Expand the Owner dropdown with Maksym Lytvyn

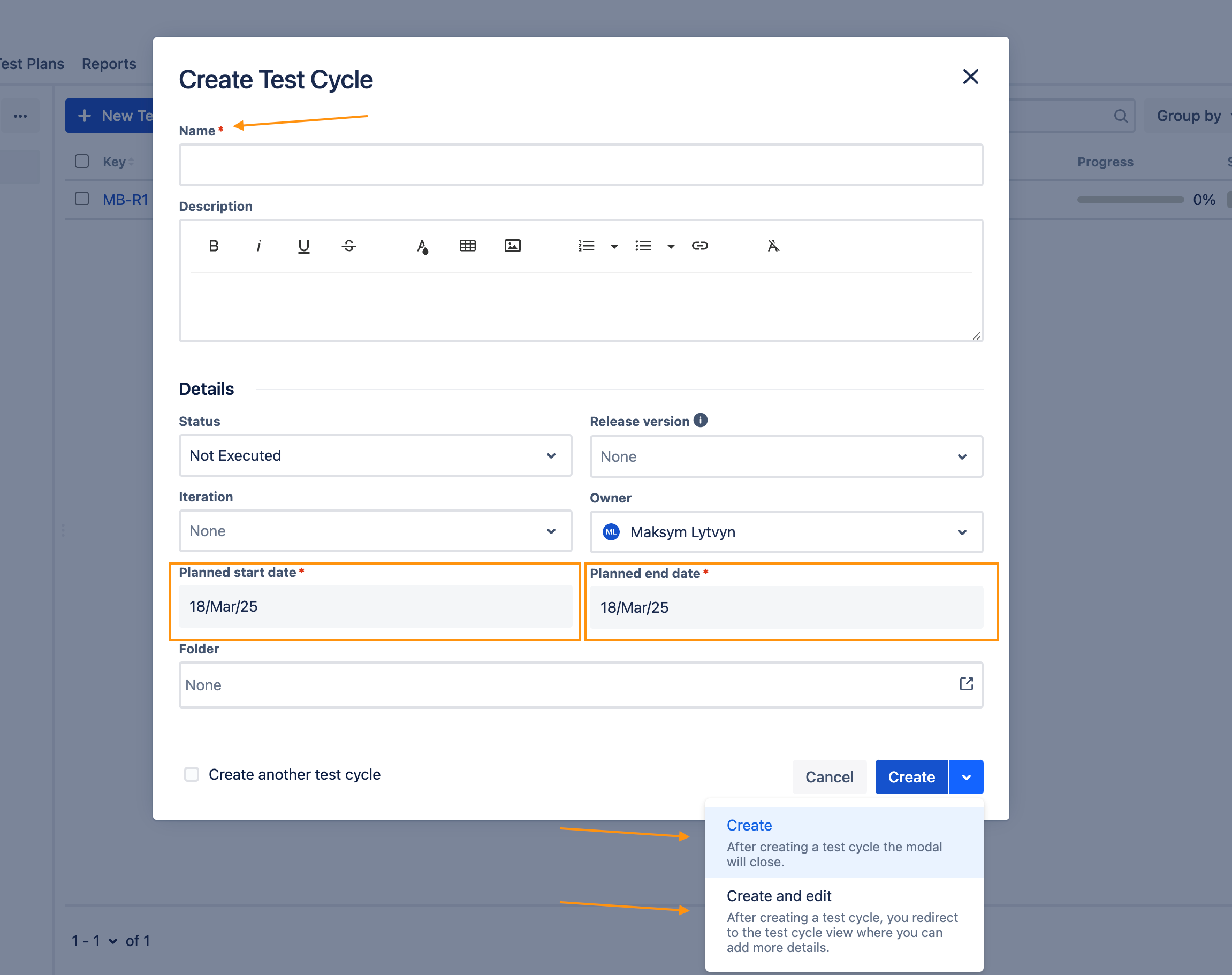[786, 532]
